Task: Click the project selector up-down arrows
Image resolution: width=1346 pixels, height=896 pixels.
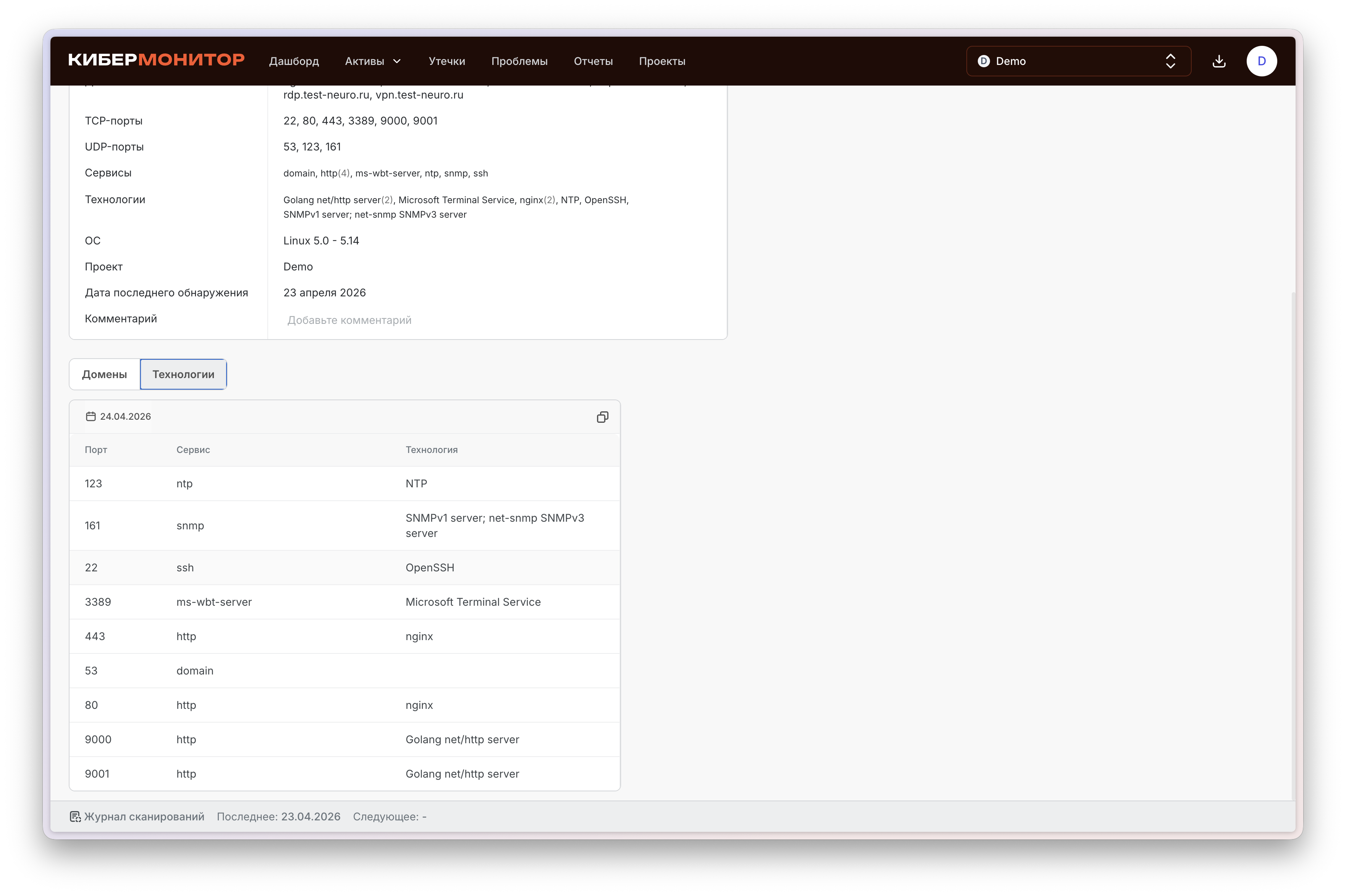Action: click(1170, 61)
